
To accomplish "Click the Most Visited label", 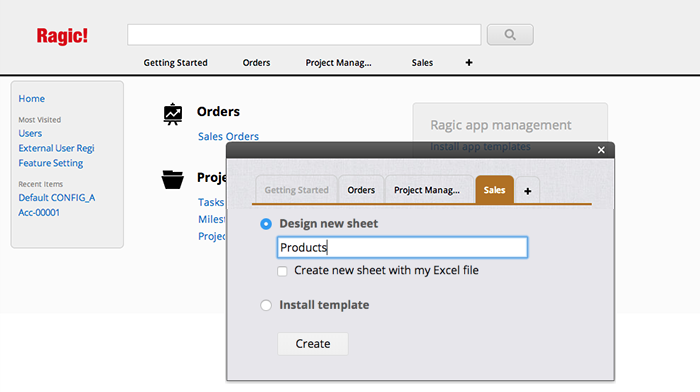I will point(40,120).
